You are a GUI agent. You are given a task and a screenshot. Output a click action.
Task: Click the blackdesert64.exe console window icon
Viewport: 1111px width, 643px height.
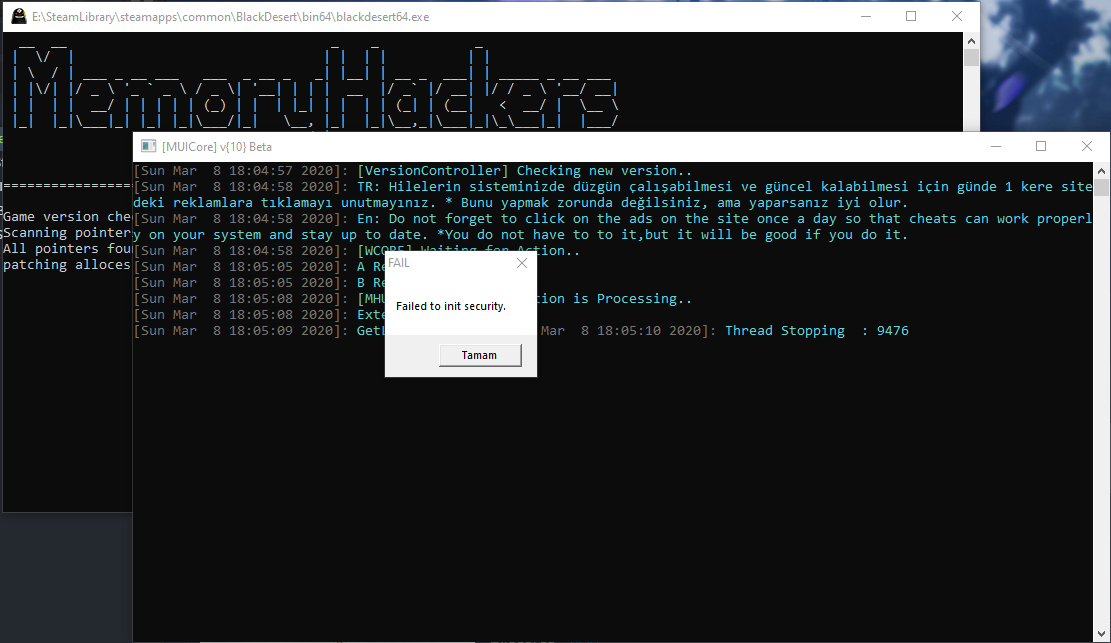click(x=18, y=16)
